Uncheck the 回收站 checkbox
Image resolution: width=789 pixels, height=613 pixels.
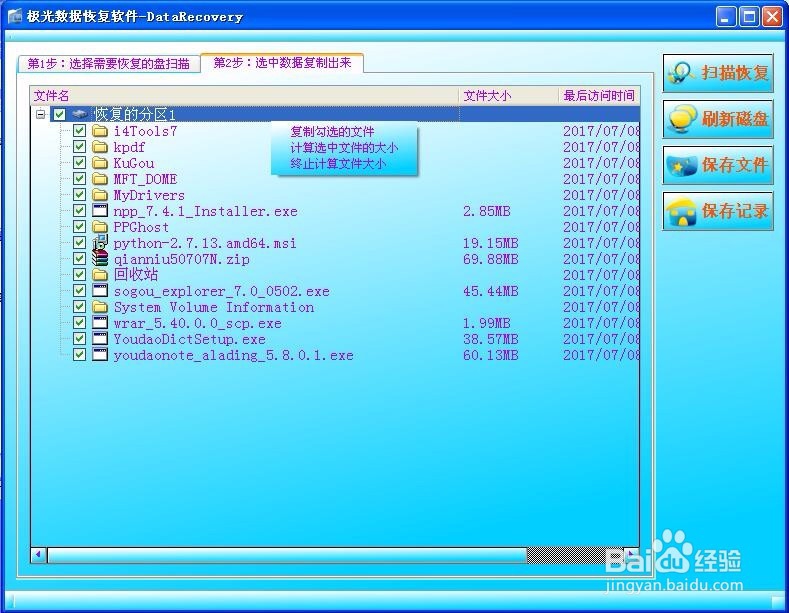pyautogui.click(x=79, y=274)
